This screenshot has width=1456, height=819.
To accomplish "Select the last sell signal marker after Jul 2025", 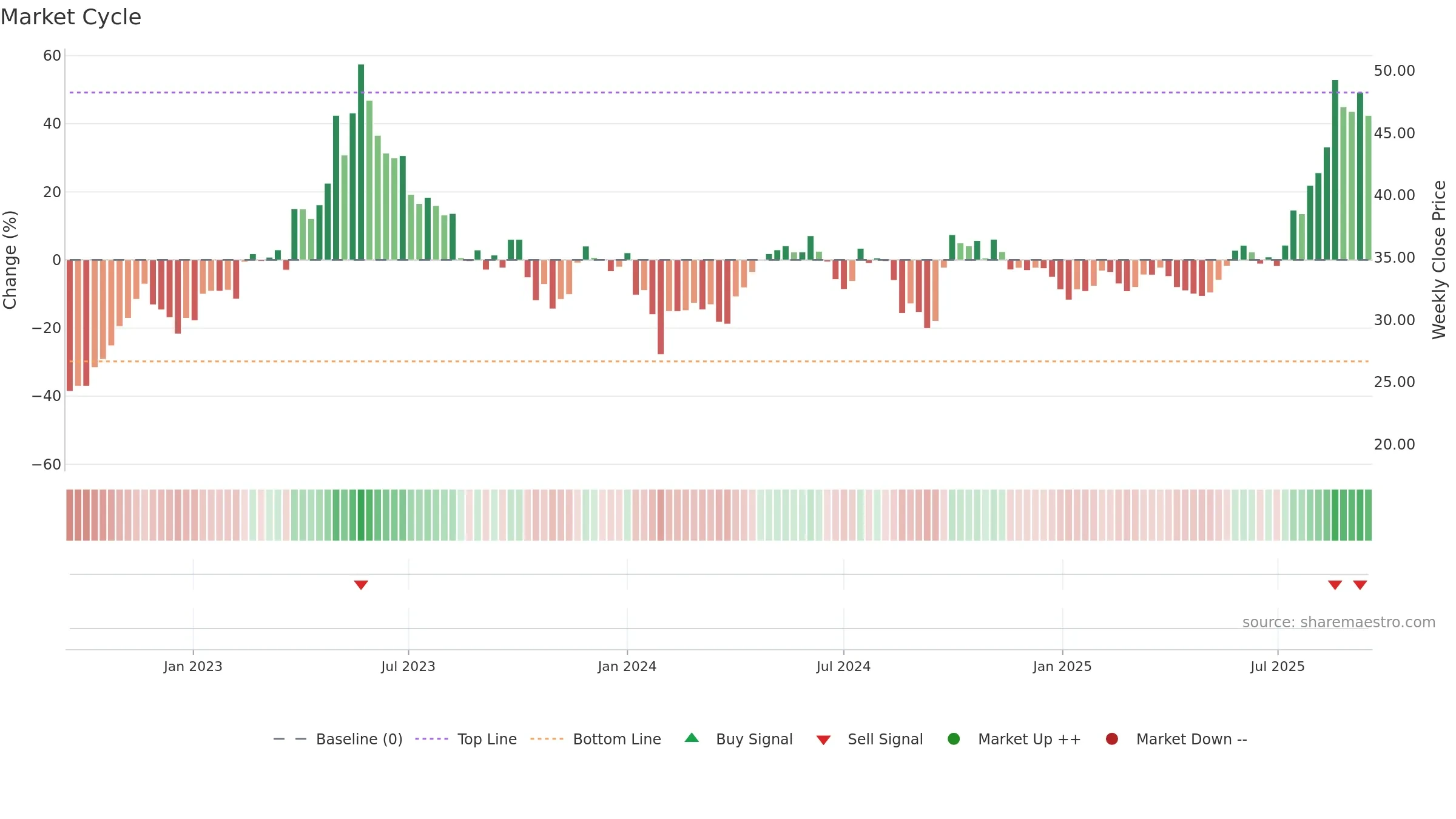I will [x=1360, y=585].
